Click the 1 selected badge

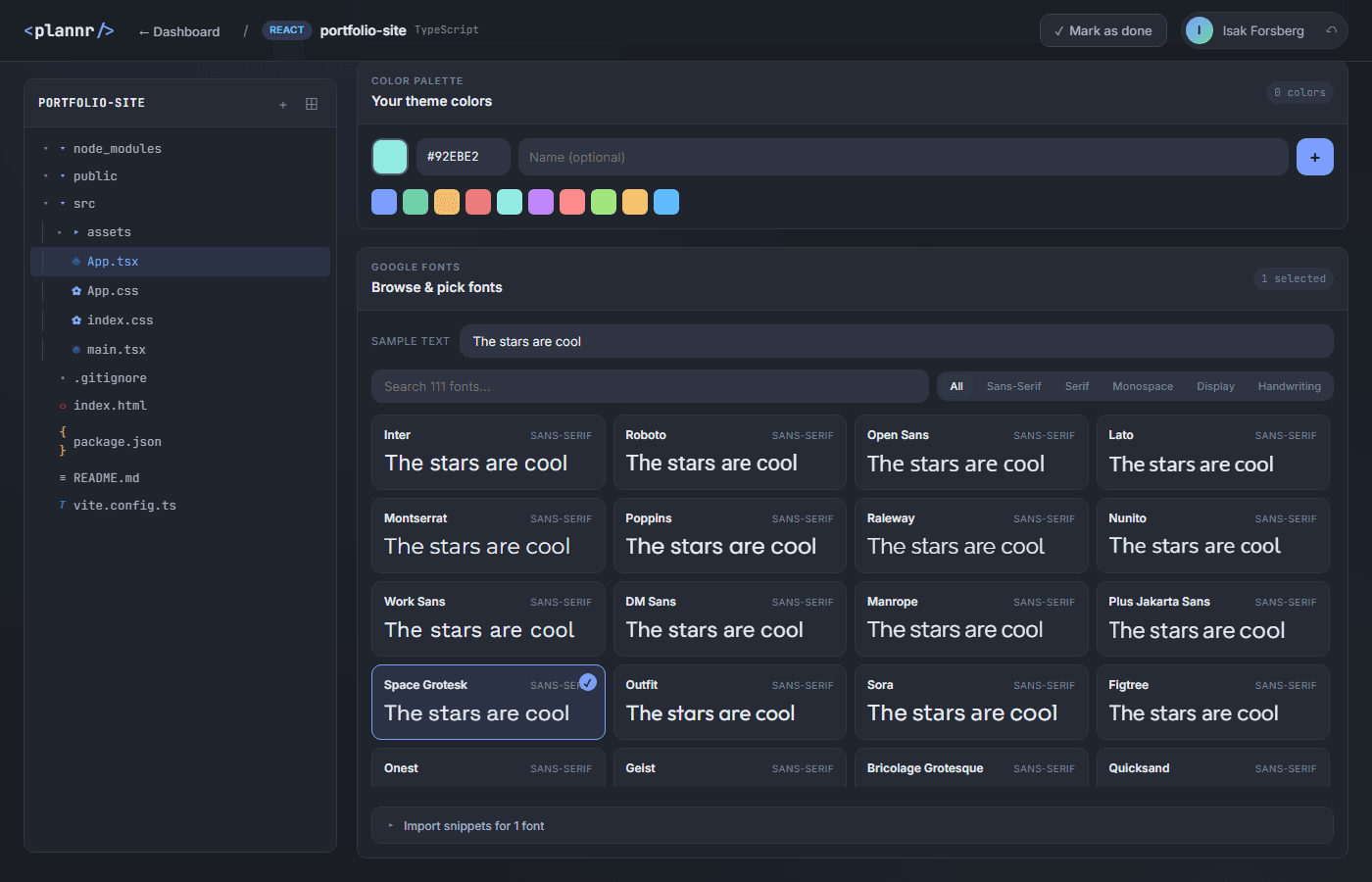(x=1294, y=278)
